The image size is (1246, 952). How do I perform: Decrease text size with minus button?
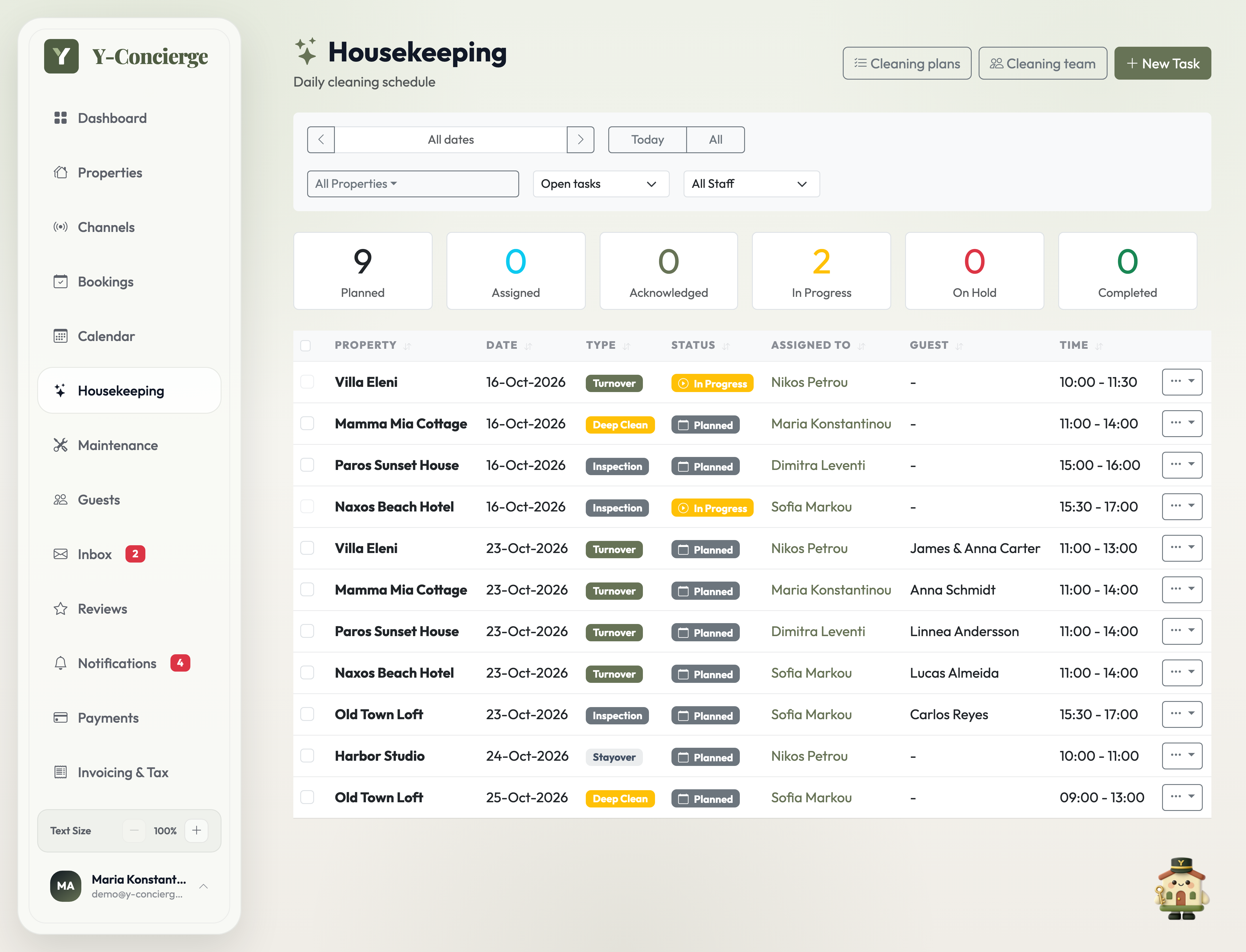click(134, 830)
